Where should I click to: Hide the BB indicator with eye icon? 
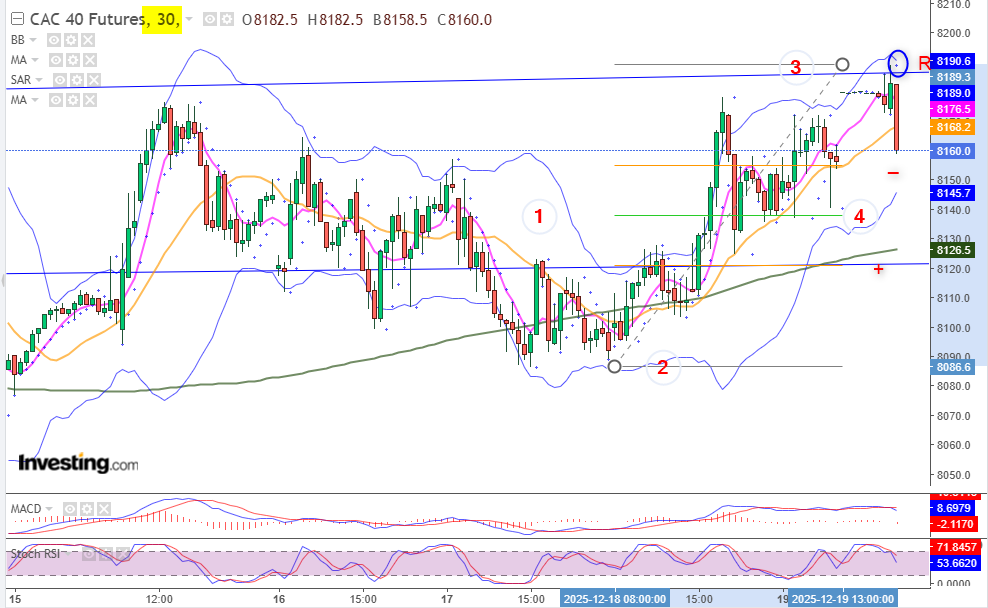pos(54,40)
